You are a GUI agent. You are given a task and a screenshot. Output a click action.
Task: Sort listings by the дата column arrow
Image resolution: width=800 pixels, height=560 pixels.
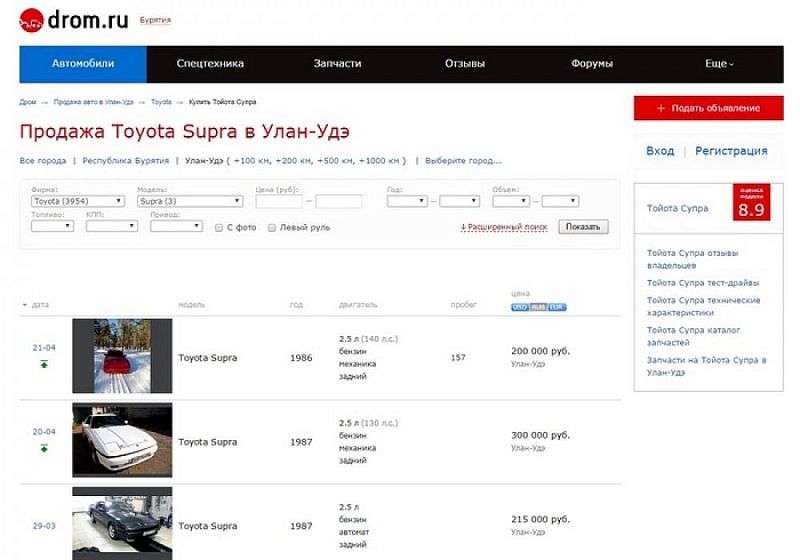[24, 305]
